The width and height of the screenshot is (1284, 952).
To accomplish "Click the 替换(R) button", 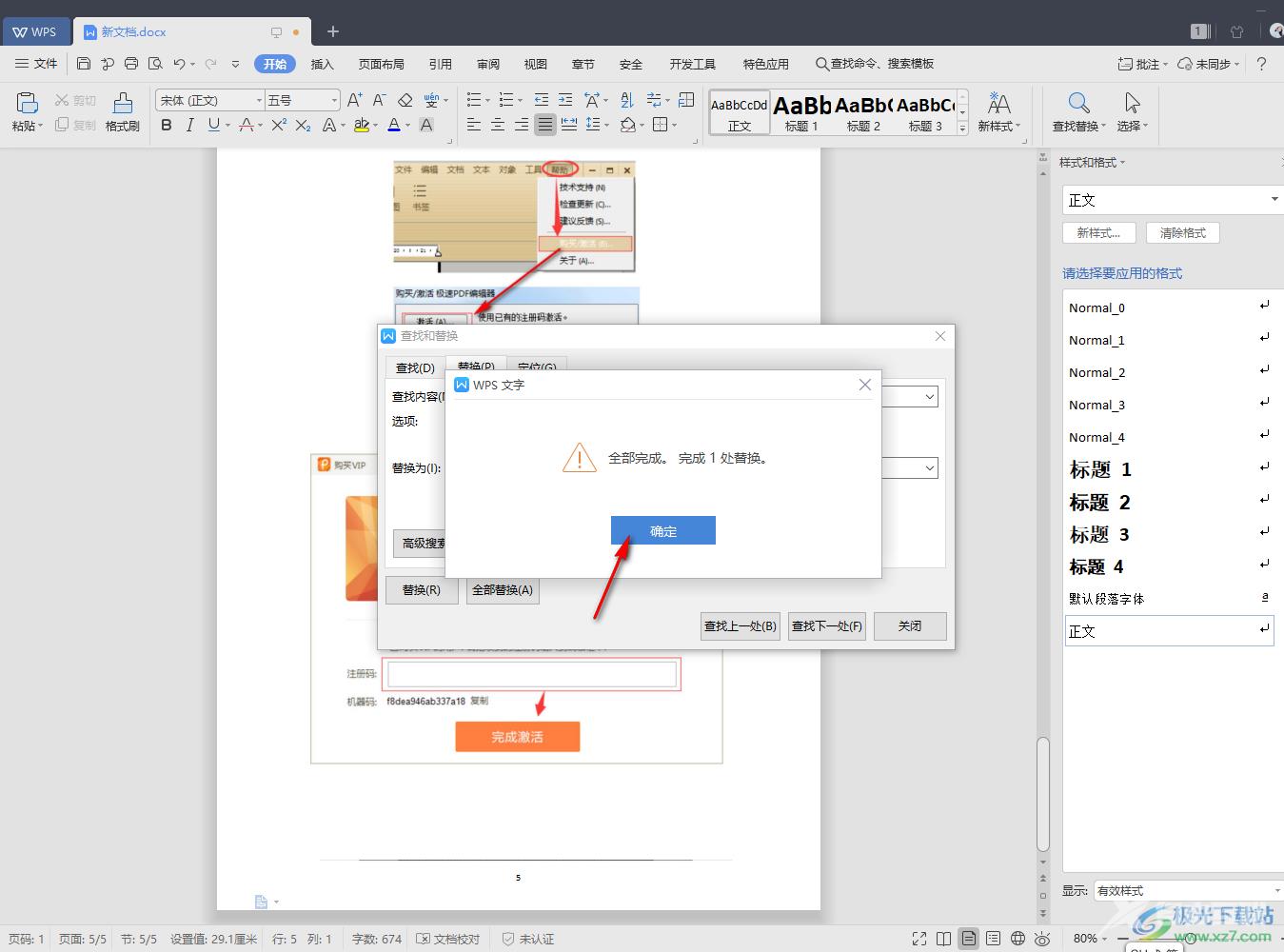I will 422,590.
